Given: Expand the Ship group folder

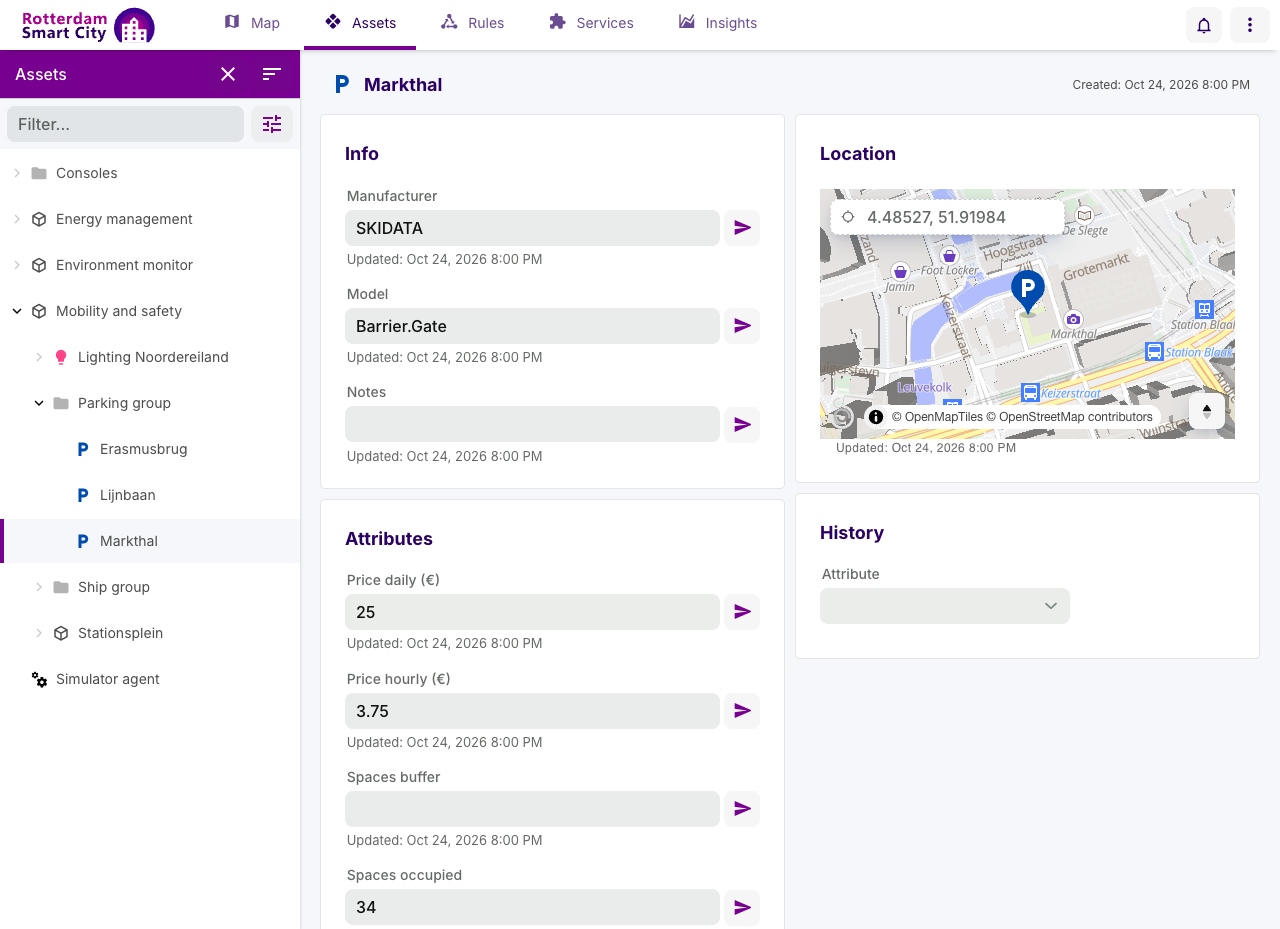Looking at the screenshot, I should pos(39,587).
